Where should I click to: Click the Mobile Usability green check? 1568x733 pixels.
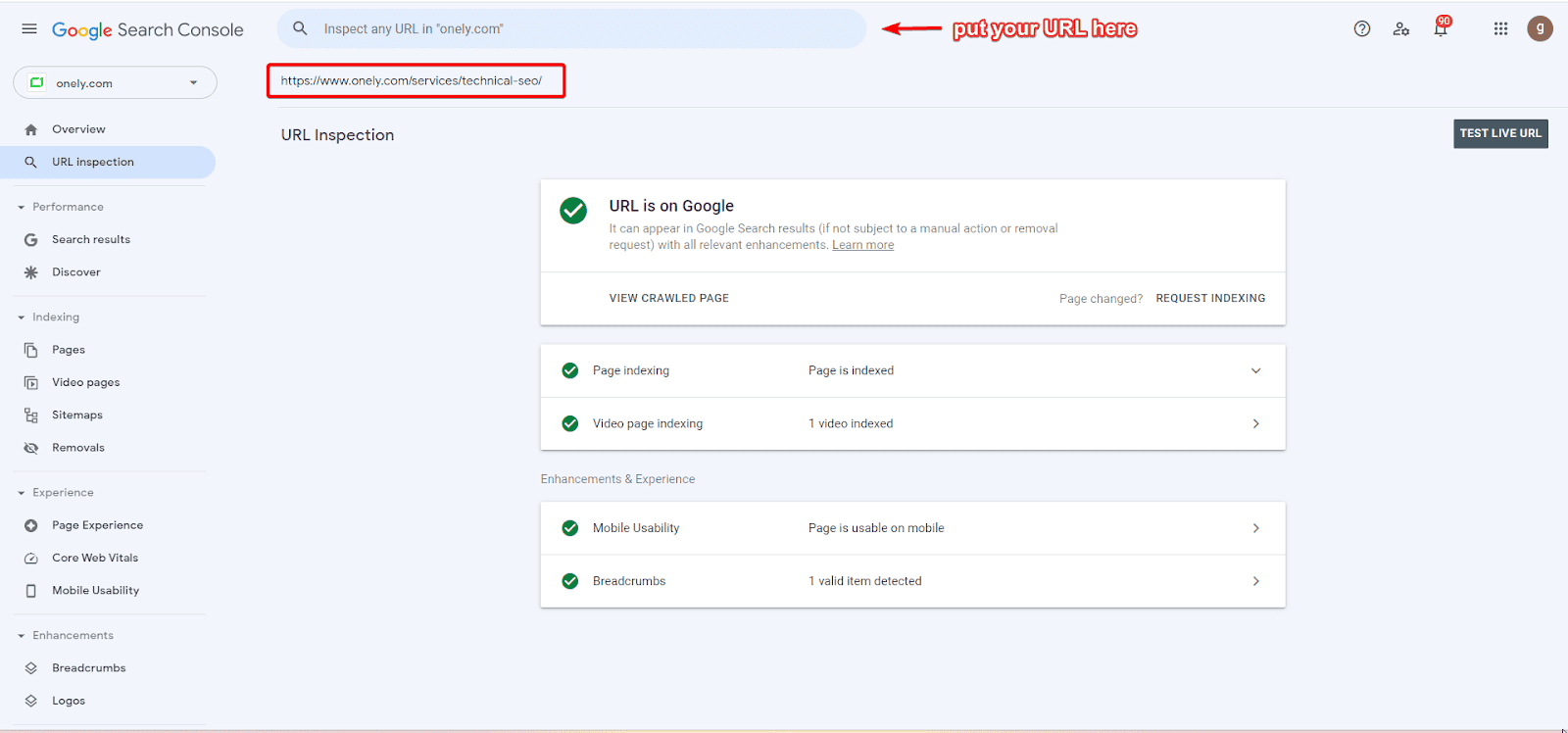pyautogui.click(x=569, y=528)
